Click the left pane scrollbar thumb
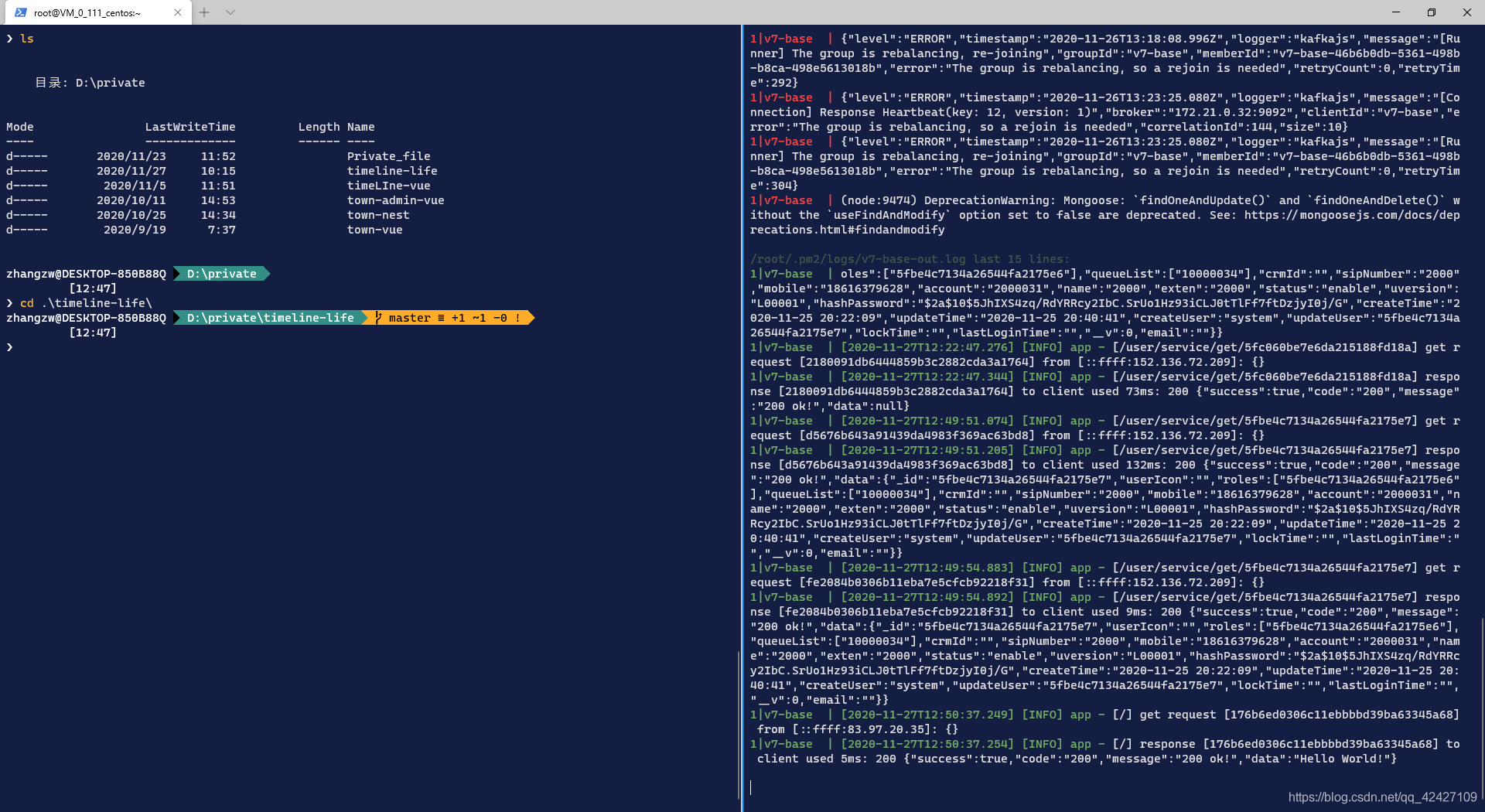Viewport: 1485px width, 812px height. click(x=739, y=725)
